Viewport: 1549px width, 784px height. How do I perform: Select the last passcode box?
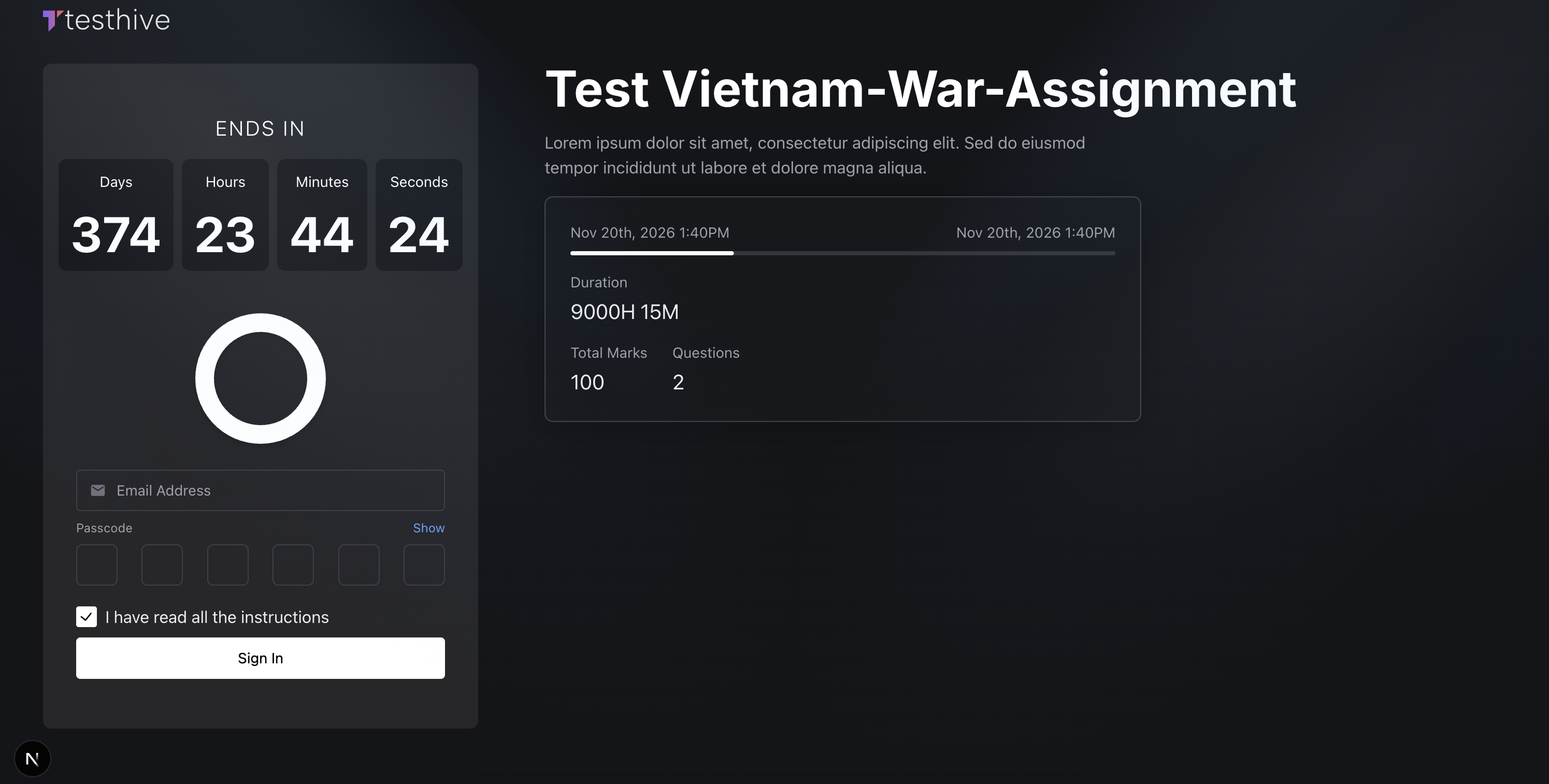(424, 564)
